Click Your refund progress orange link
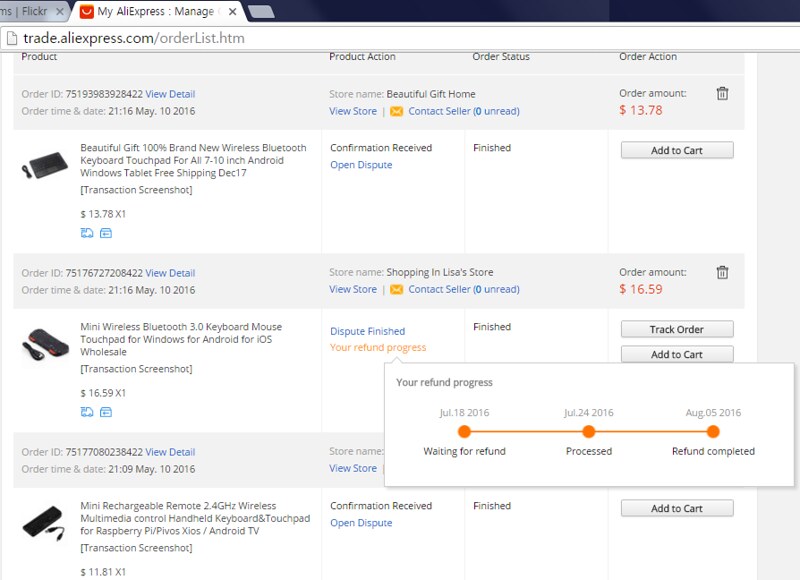The height and width of the screenshot is (580, 800). point(378,347)
